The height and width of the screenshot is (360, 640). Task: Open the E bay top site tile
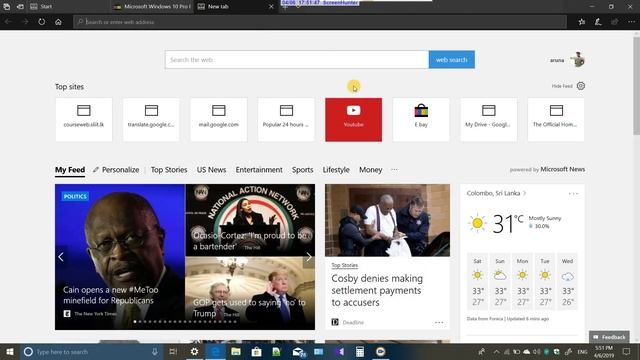pyautogui.click(x=421, y=120)
